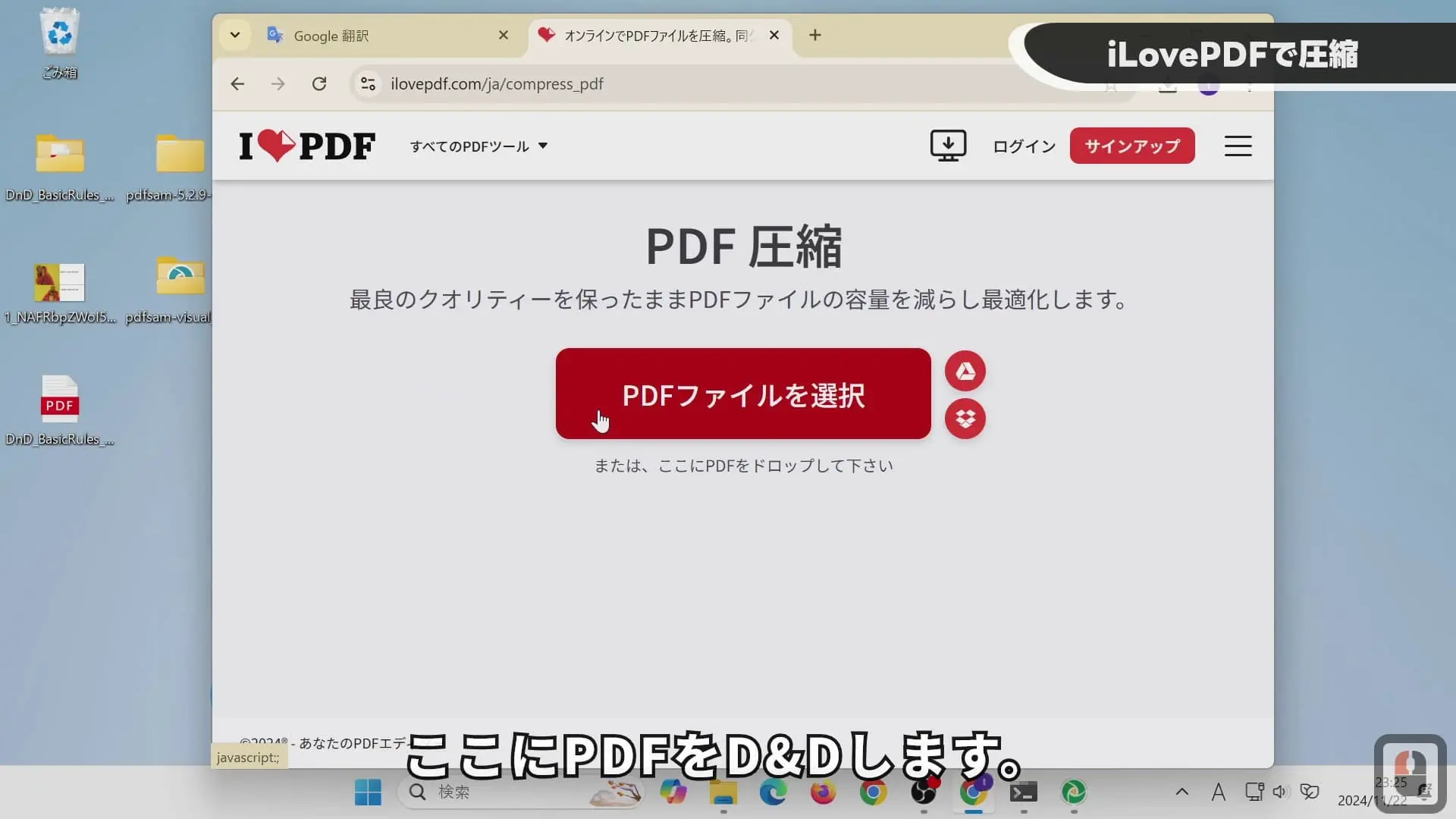The height and width of the screenshot is (819, 1456).
Task: Open the terminal from the taskbar
Action: pyautogui.click(x=1025, y=793)
